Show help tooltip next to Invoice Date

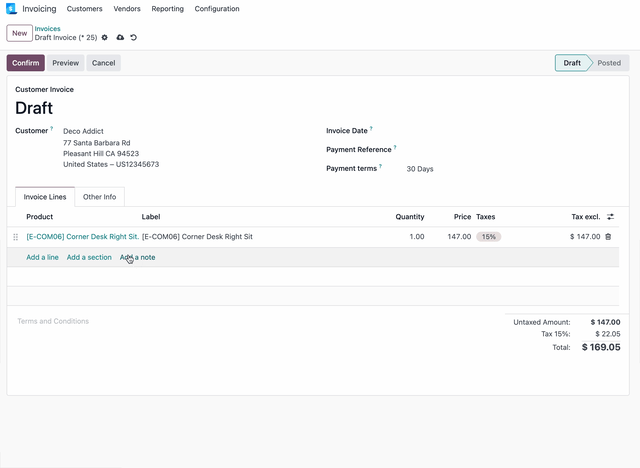pos(371,129)
